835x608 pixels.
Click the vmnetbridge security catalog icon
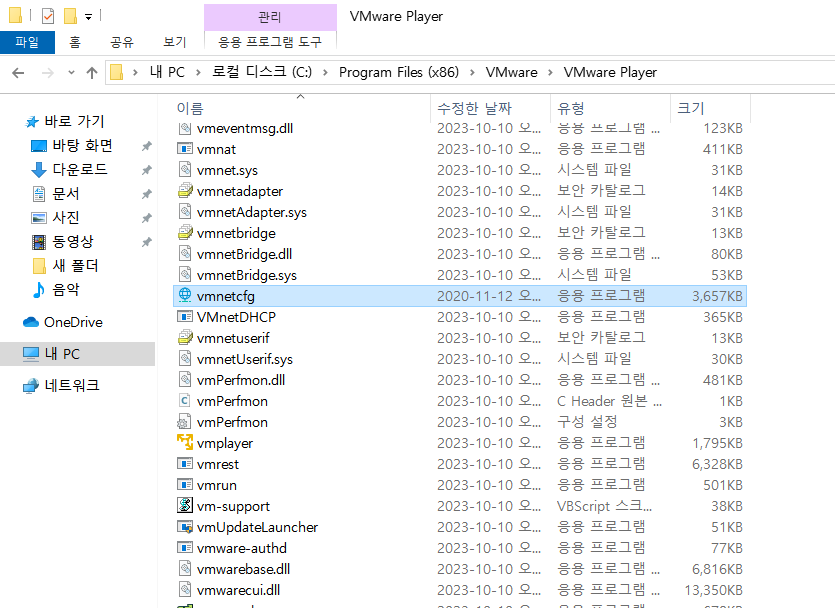tap(185, 232)
